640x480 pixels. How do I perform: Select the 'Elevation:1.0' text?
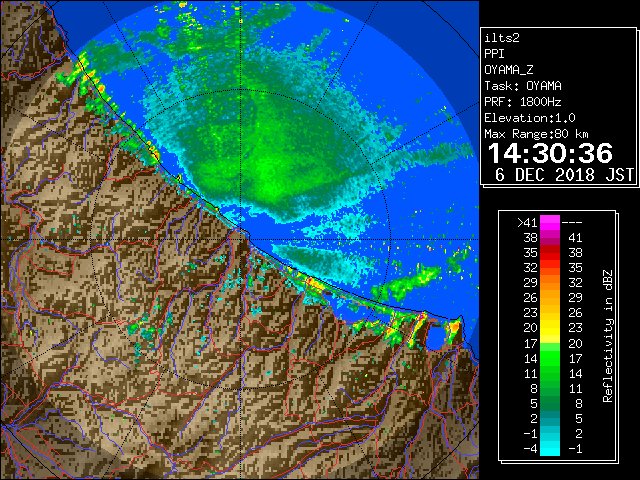click(x=530, y=118)
